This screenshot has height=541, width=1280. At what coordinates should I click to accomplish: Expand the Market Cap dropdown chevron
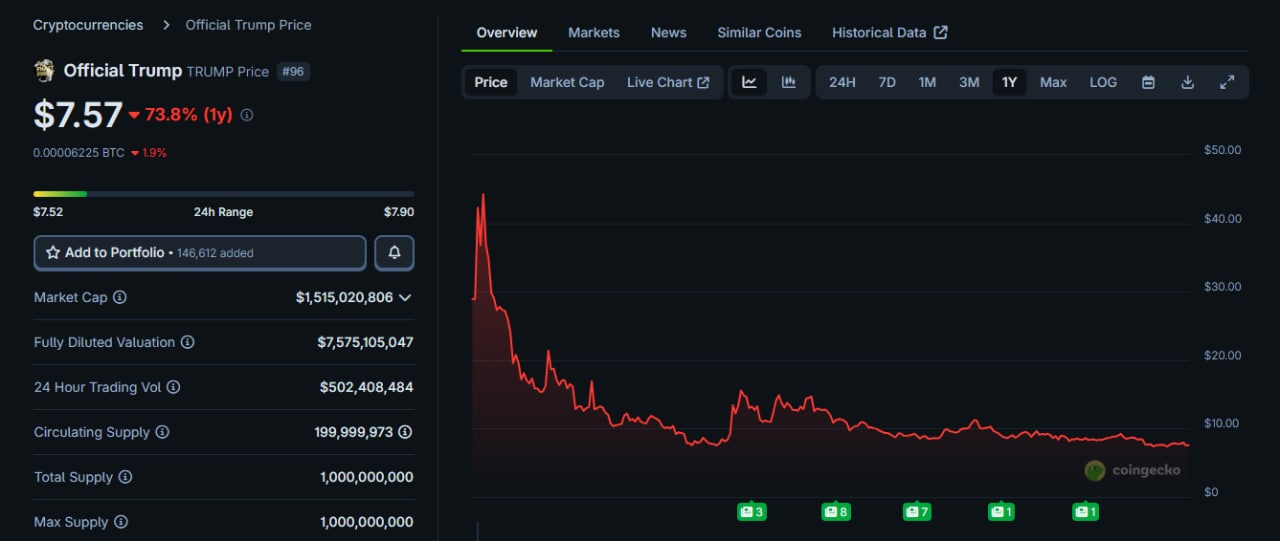click(405, 298)
